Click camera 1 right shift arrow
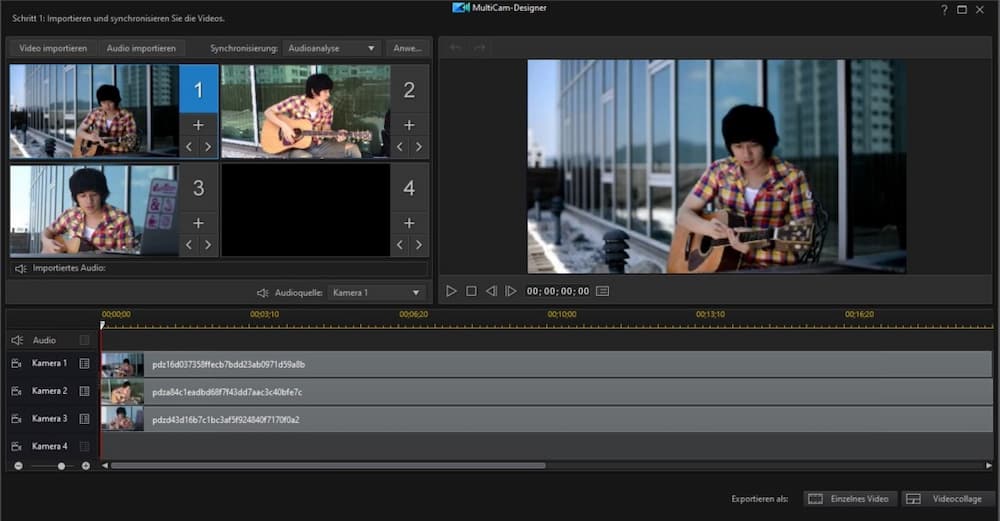The image size is (1000, 521). (x=208, y=147)
